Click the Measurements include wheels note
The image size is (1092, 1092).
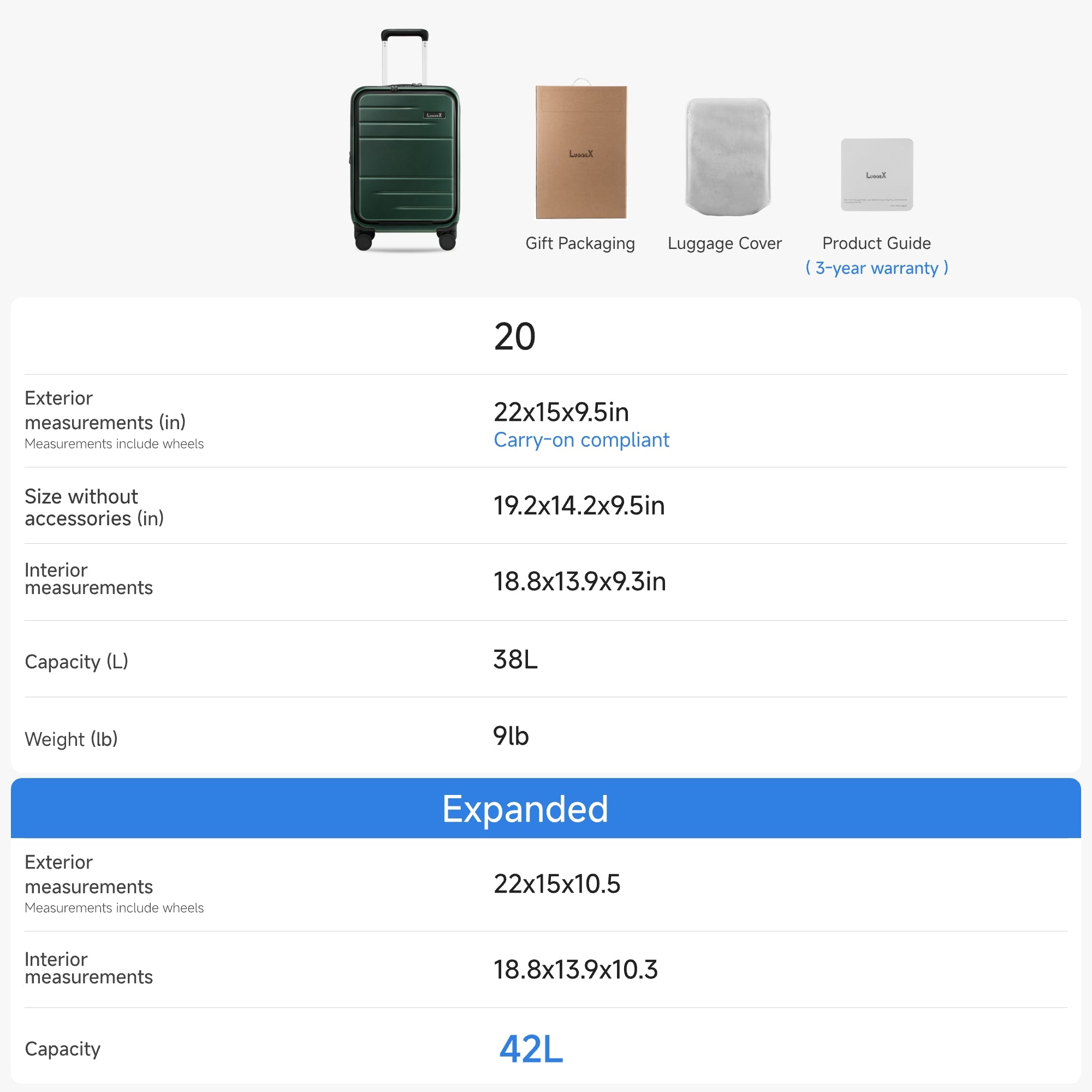114,444
